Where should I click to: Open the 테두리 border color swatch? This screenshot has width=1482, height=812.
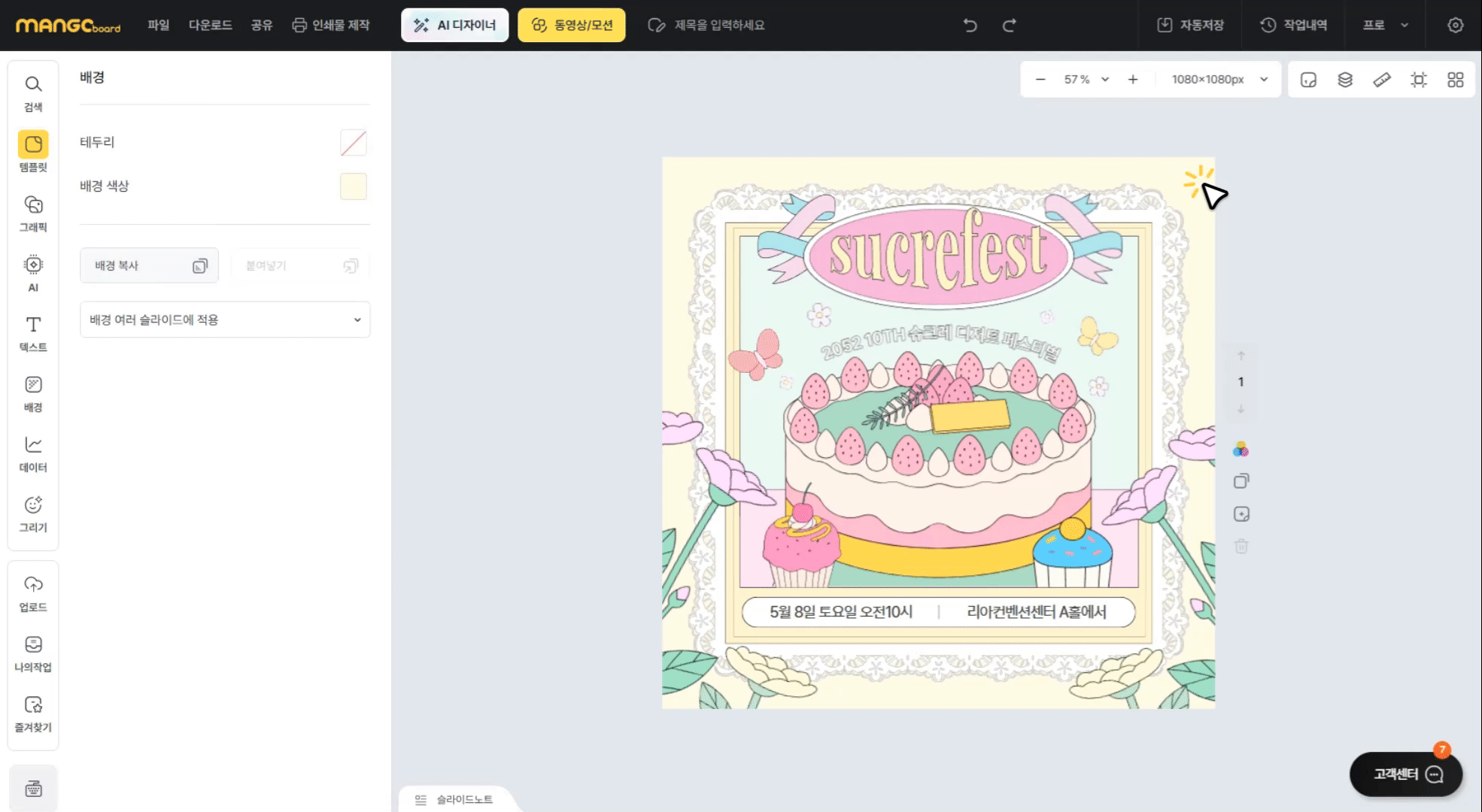[353, 143]
